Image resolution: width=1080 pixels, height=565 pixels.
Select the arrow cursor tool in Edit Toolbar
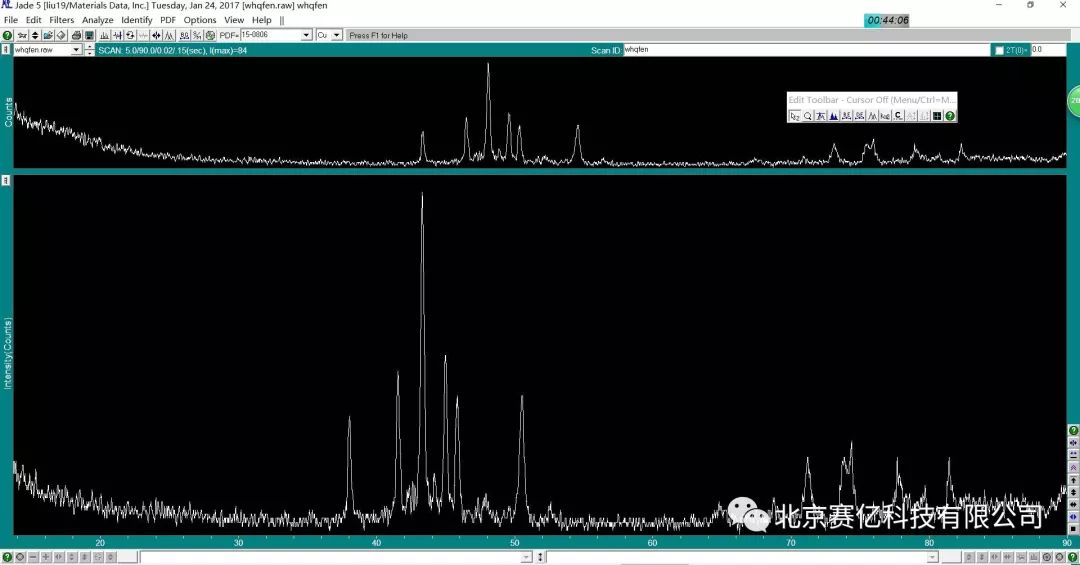(x=795, y=116)
